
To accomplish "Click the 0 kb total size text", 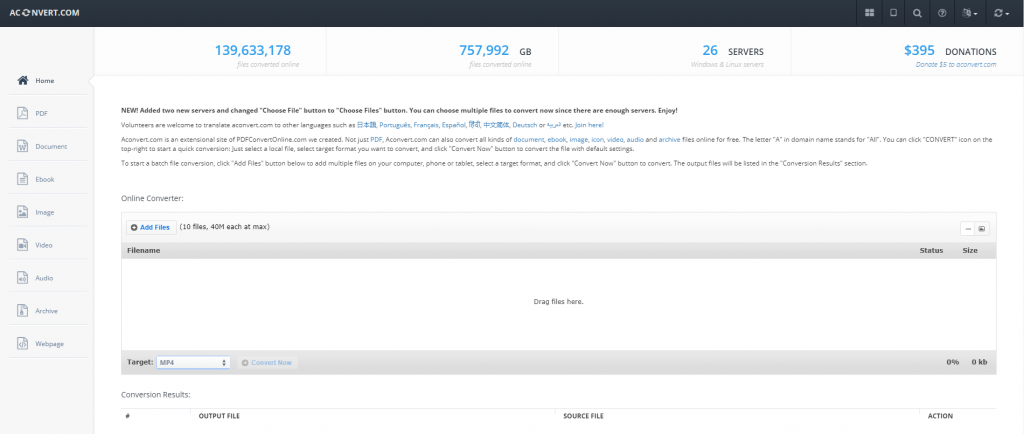I will [x=979, y=362].
